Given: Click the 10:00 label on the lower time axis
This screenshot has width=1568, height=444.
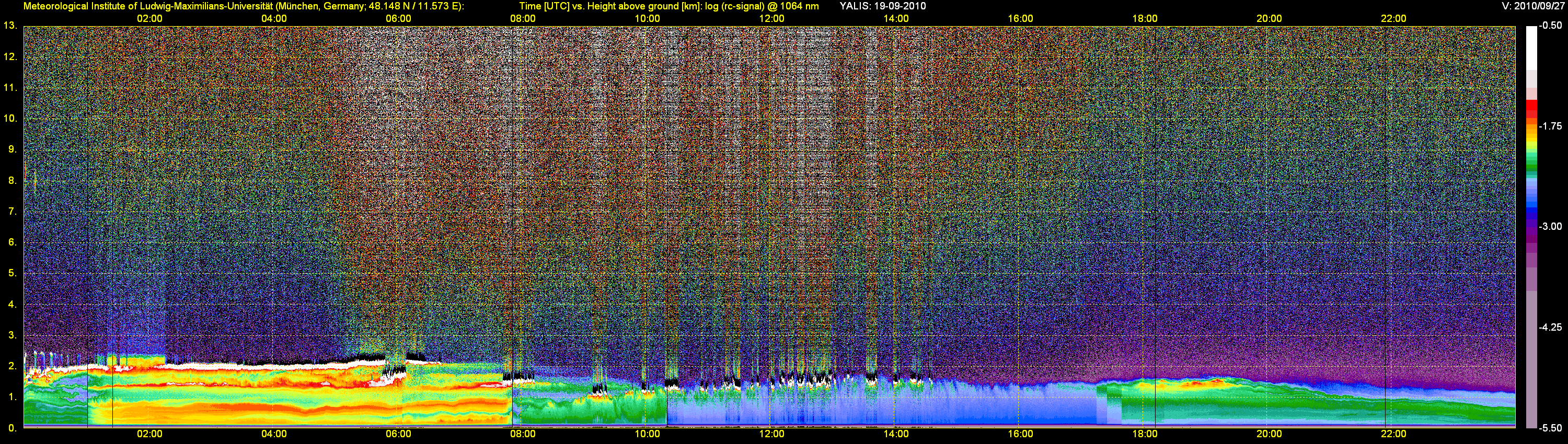Looking at the screenshot, I should pos(647,434).
